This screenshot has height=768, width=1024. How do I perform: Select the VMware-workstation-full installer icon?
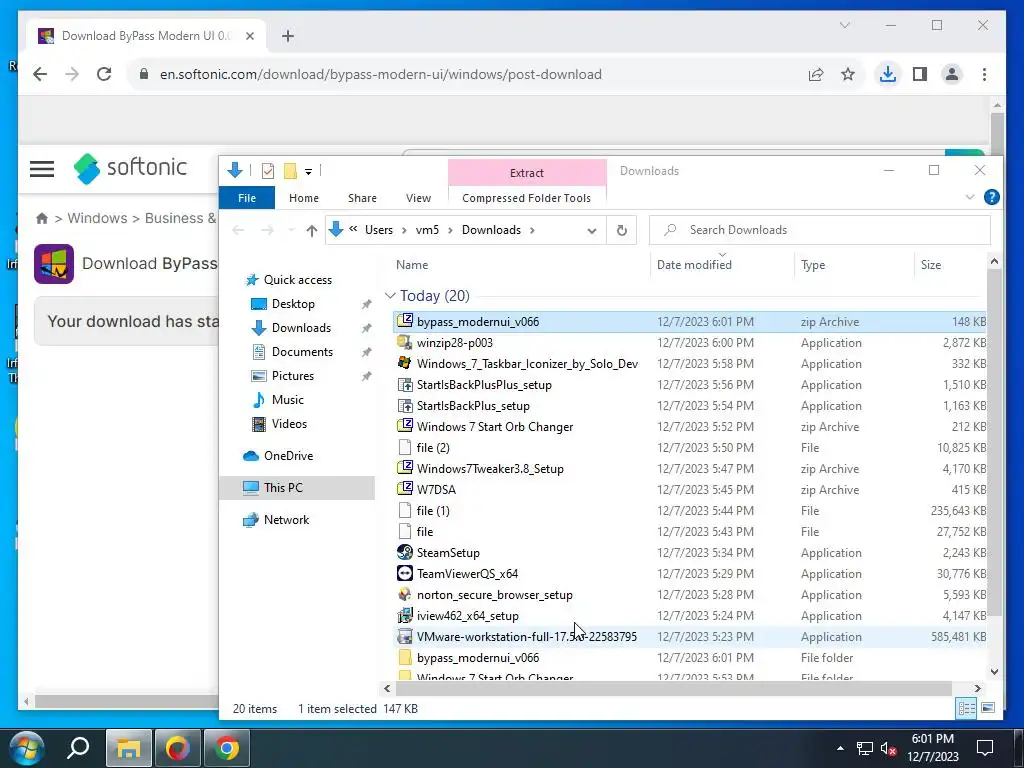[x=405, y=637]
